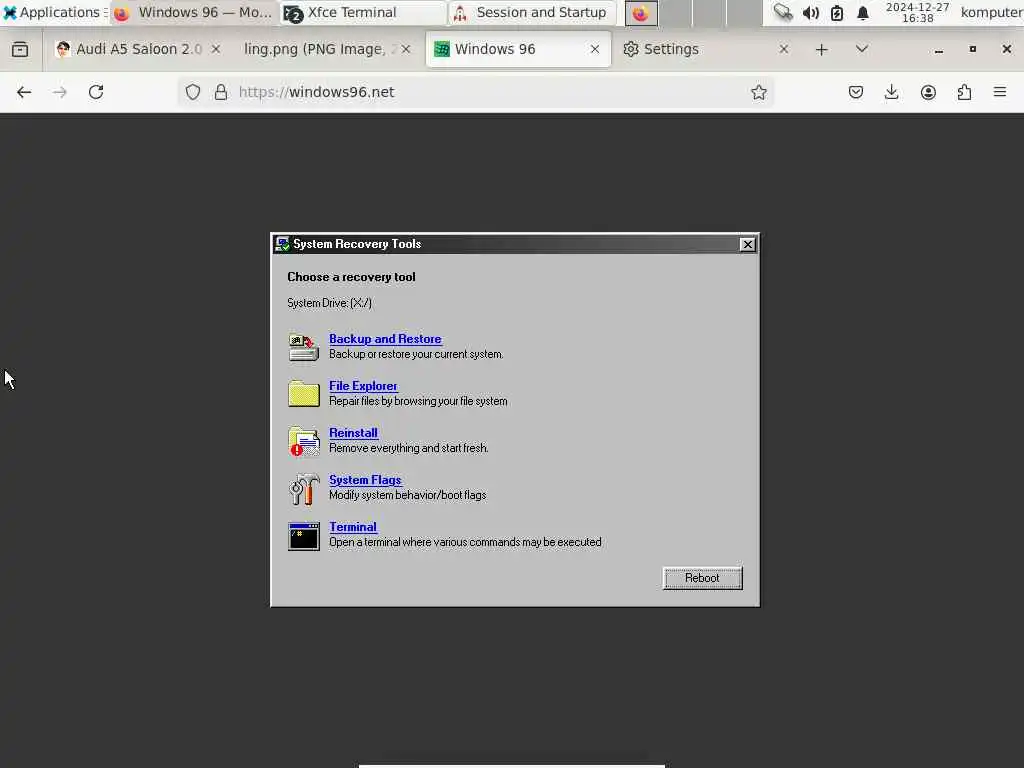Launch the Terminal link
The height and width of the screenshot is (768, 1024).
(x=353, y=527)
